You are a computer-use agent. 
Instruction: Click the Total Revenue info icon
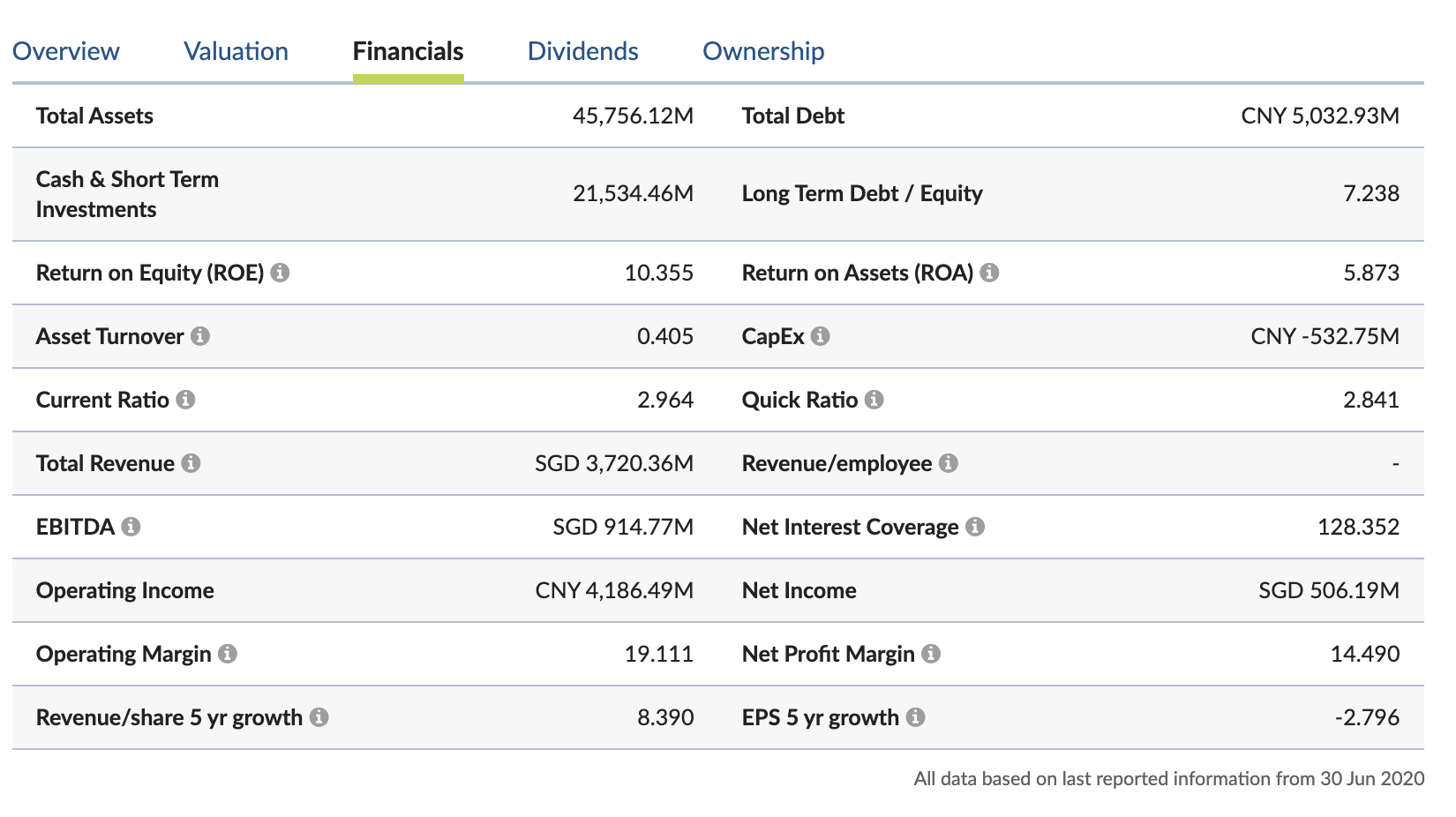pos(191,463)
